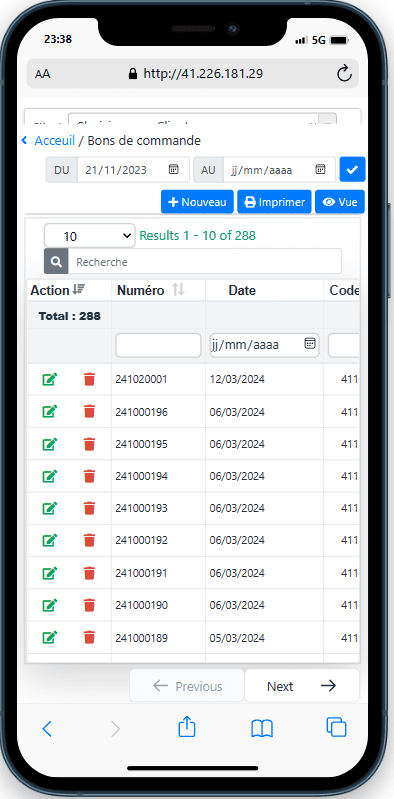394x799 pixels.
Task: Open calendar picker for AU date
Action: 320,169
